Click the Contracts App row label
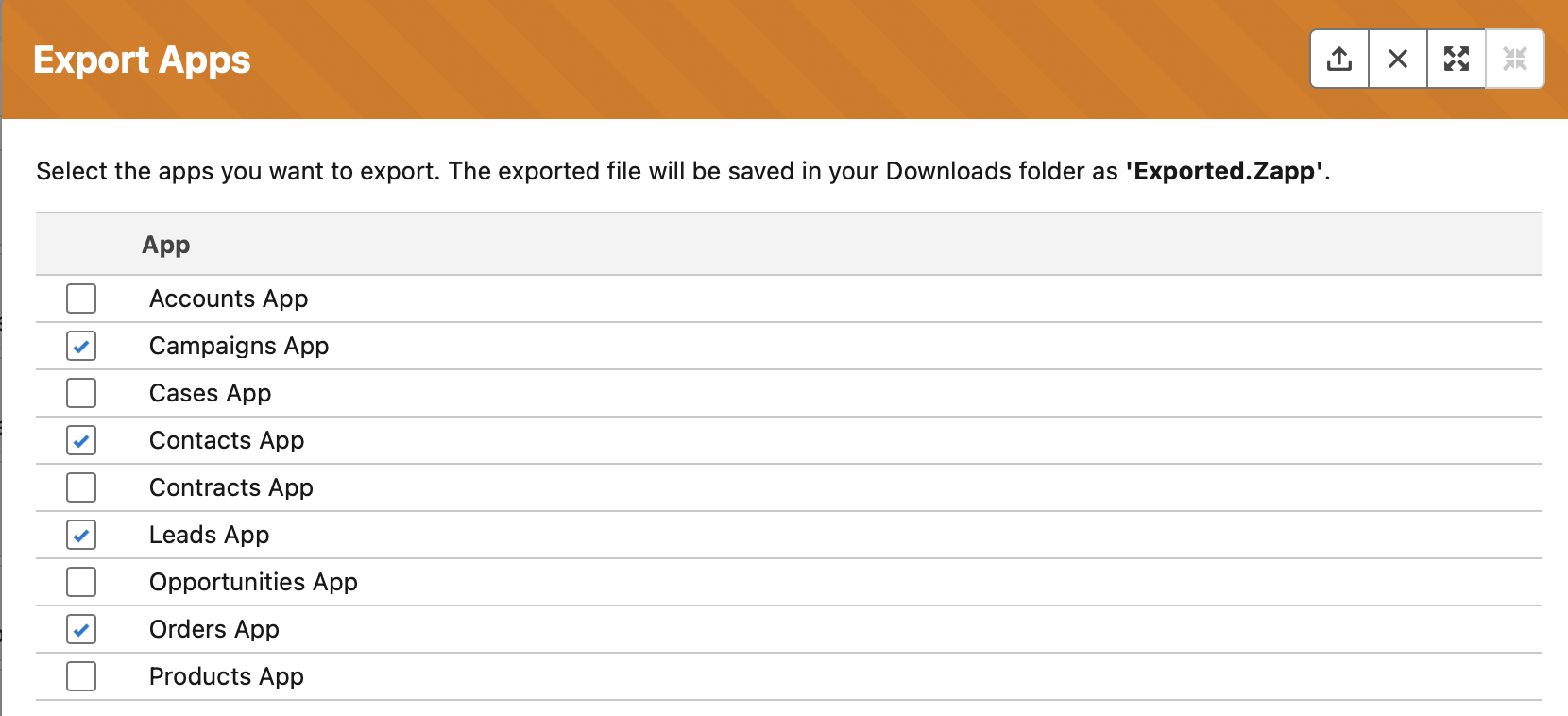Viewport: 1568px width, 716px height. [231, 487]
